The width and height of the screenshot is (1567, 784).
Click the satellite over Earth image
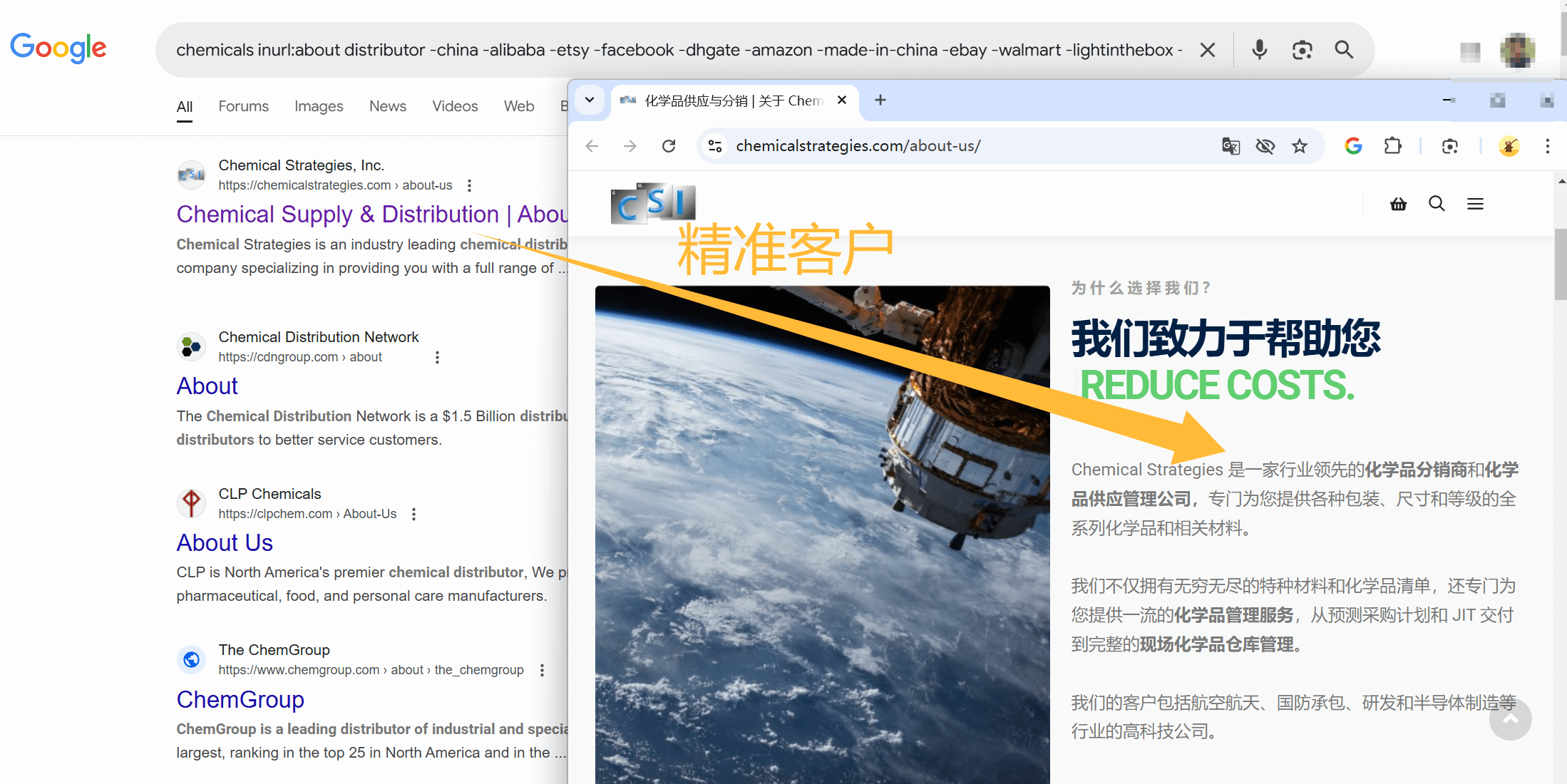pyautogui.click(x=822, y=535)
